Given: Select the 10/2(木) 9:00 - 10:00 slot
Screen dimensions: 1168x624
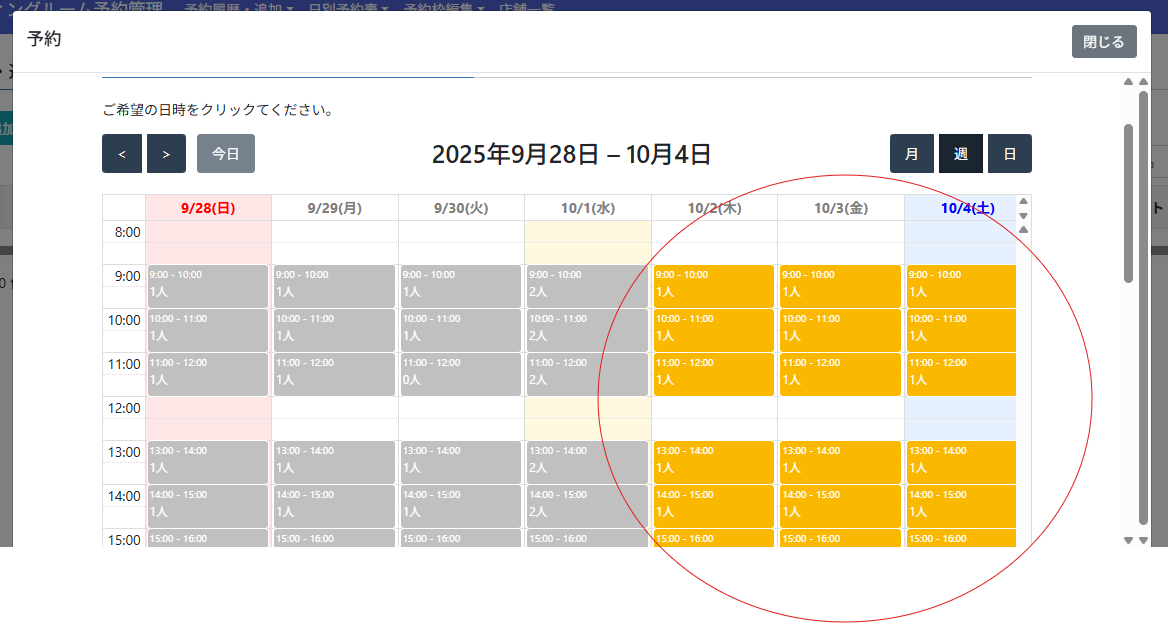Looking at the screenshot, I should (x=714, y=286).
